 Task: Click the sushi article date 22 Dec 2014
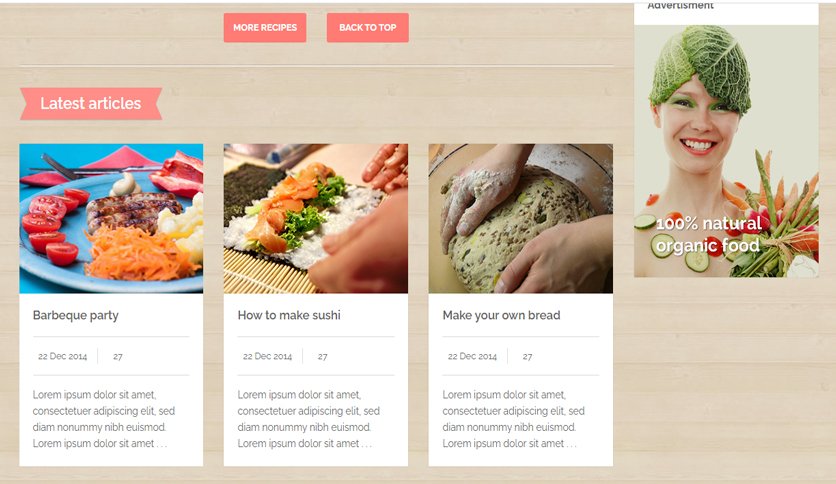(267, 357)
